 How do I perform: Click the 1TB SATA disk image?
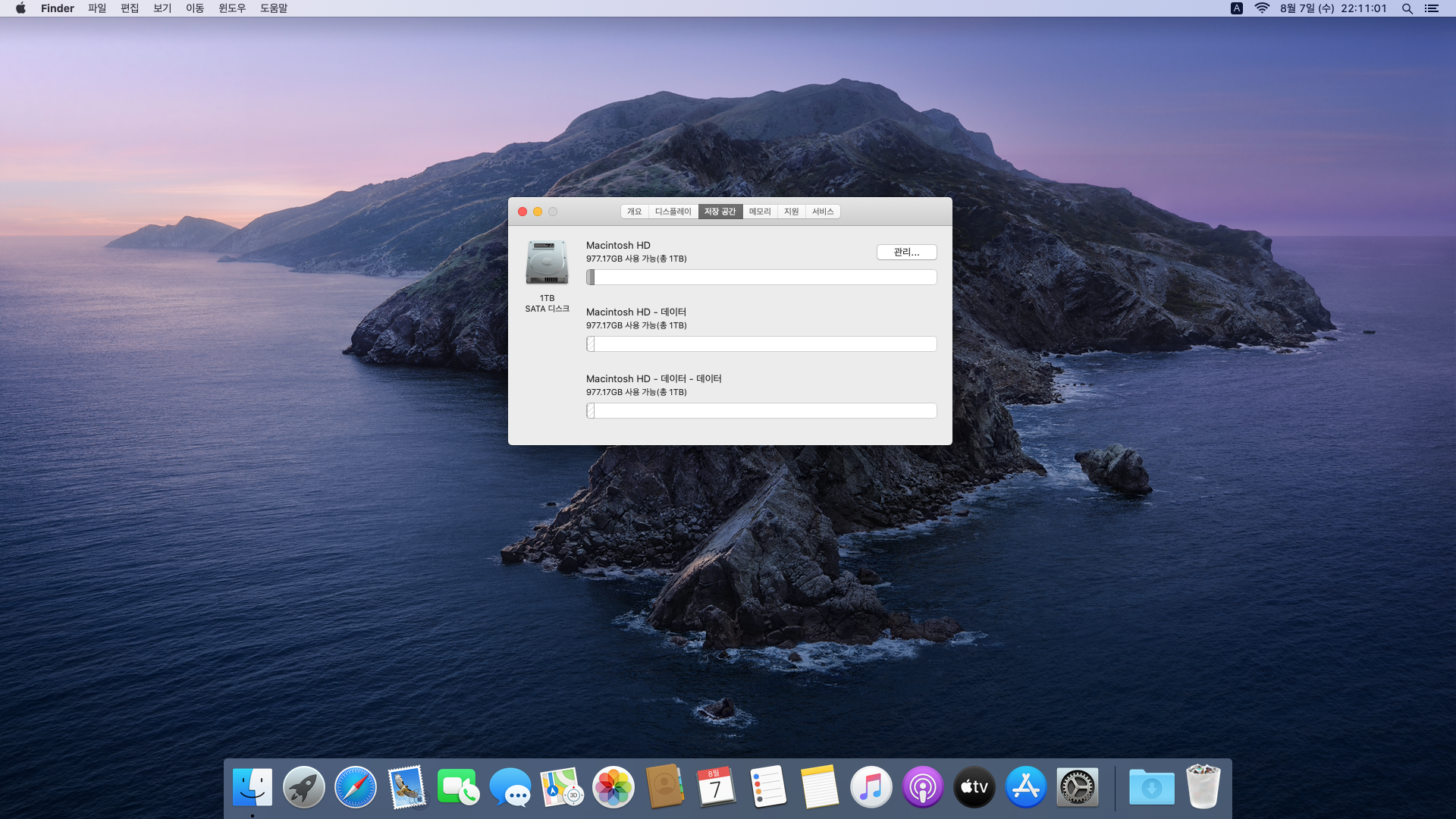point(547,262)
